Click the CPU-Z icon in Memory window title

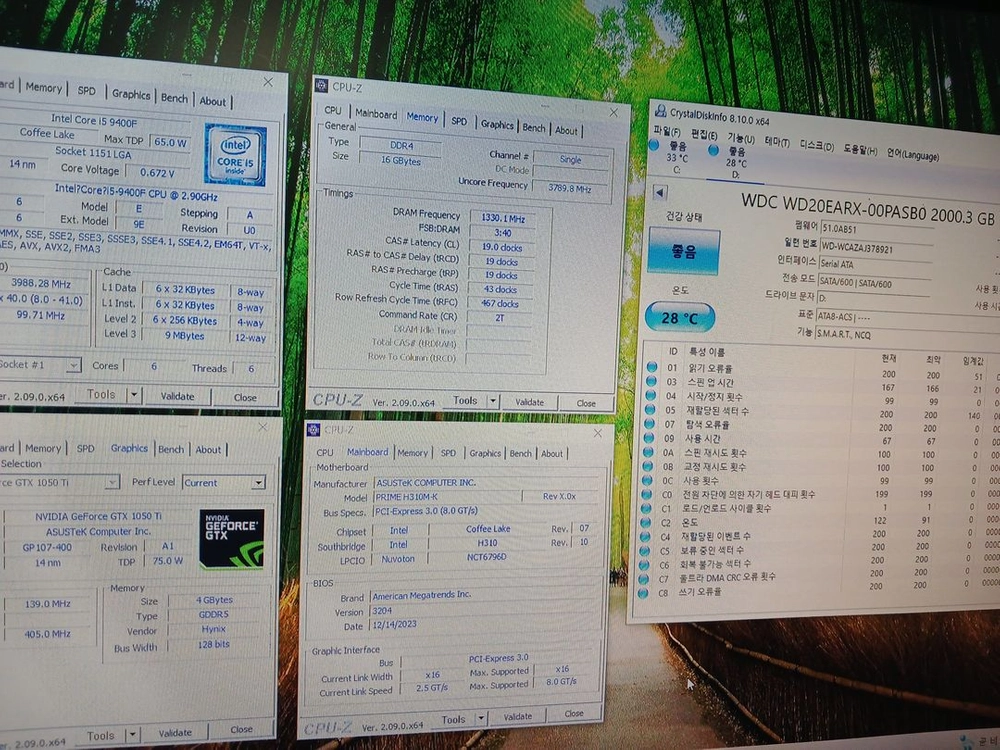pos(322,85)
